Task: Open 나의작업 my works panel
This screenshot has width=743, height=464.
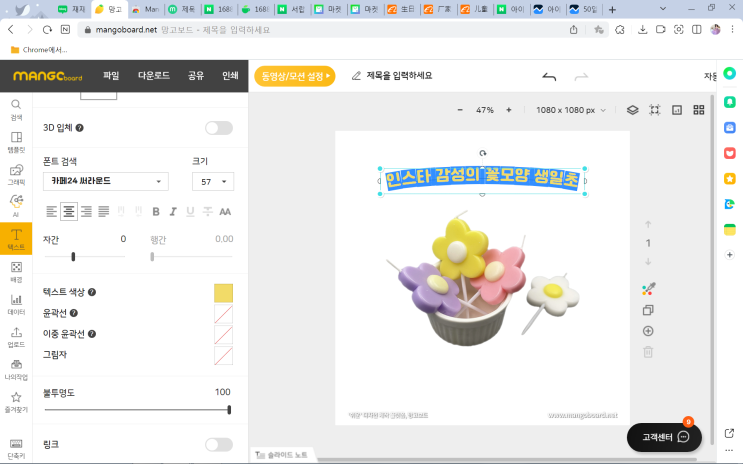Action: [x=16, y=370]
